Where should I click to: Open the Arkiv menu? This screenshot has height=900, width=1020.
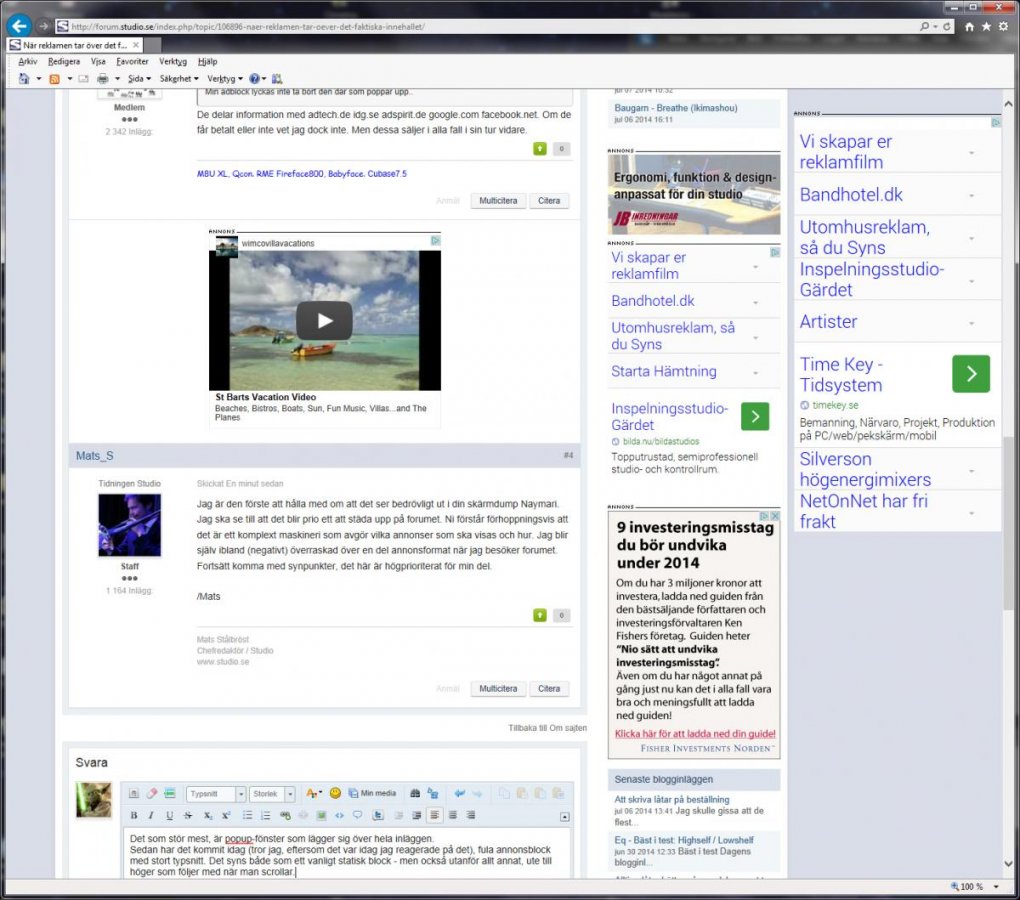point(28,61)
